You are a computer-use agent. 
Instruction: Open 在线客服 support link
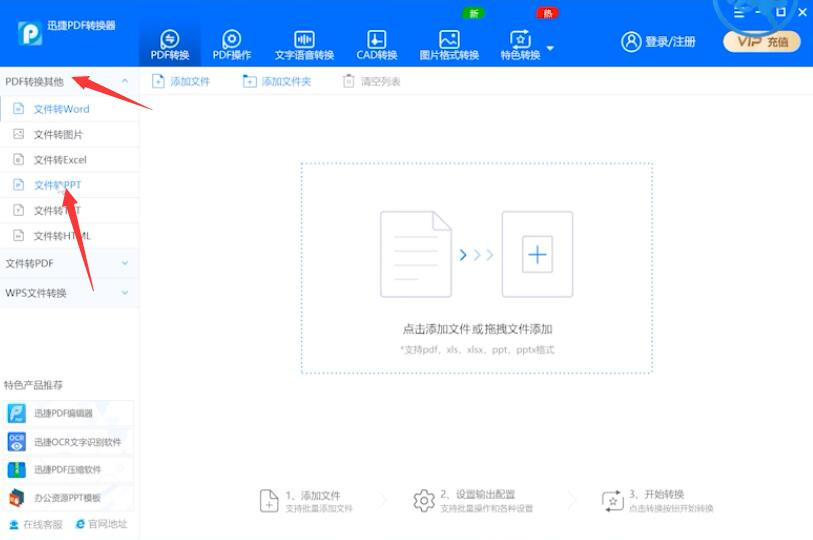pos(36,524)
